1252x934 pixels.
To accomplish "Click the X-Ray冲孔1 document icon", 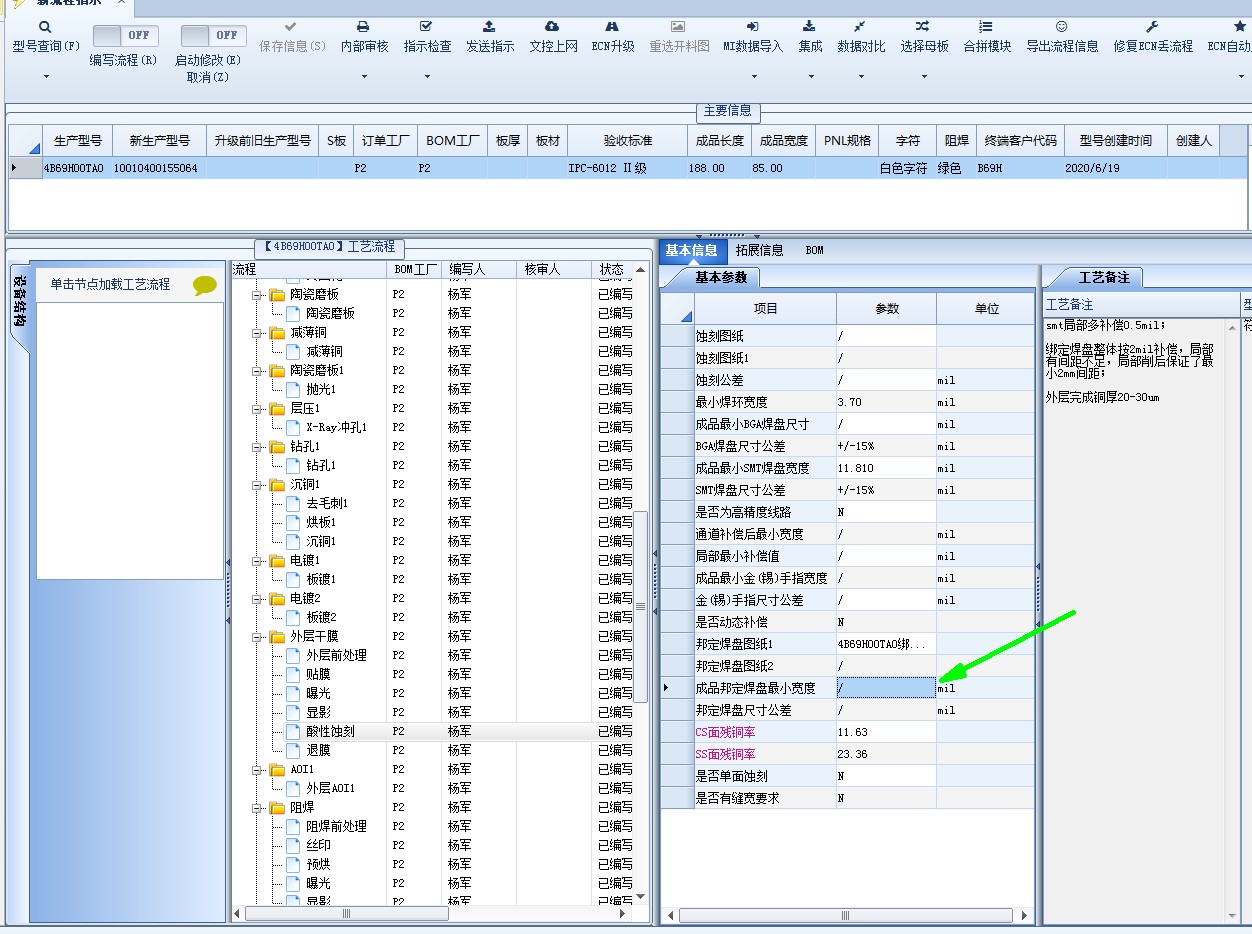I will coord(293,428).
